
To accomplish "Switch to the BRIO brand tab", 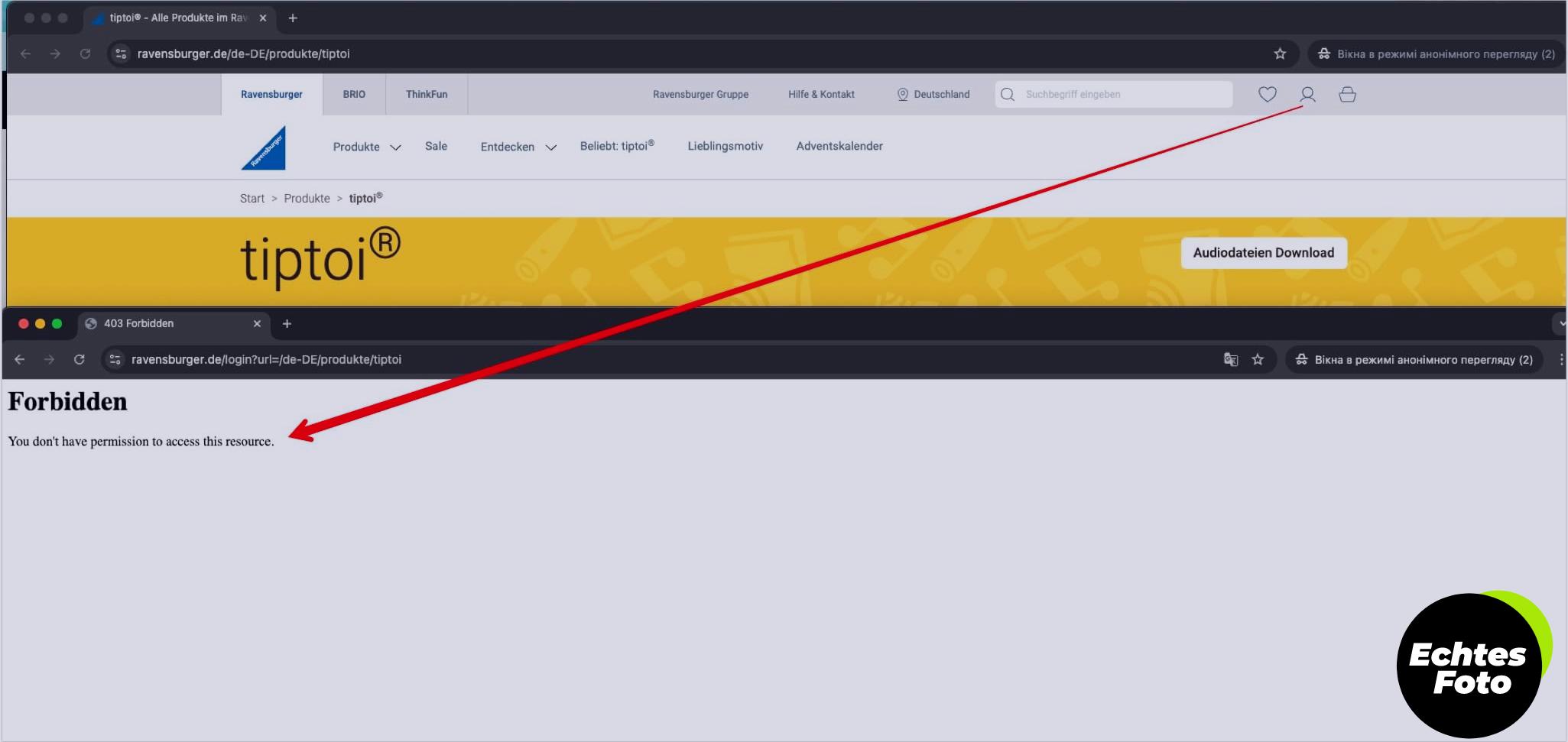I will tap(354, 94).
